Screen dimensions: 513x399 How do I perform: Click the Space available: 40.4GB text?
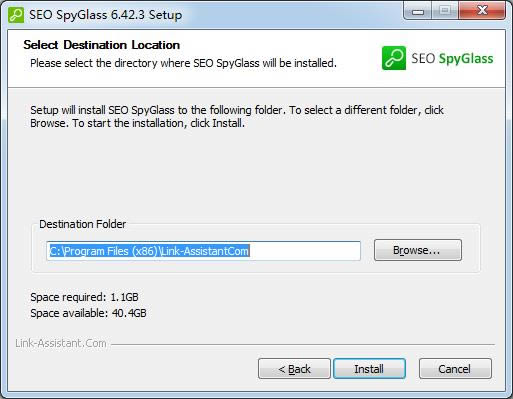click(88, 313)
